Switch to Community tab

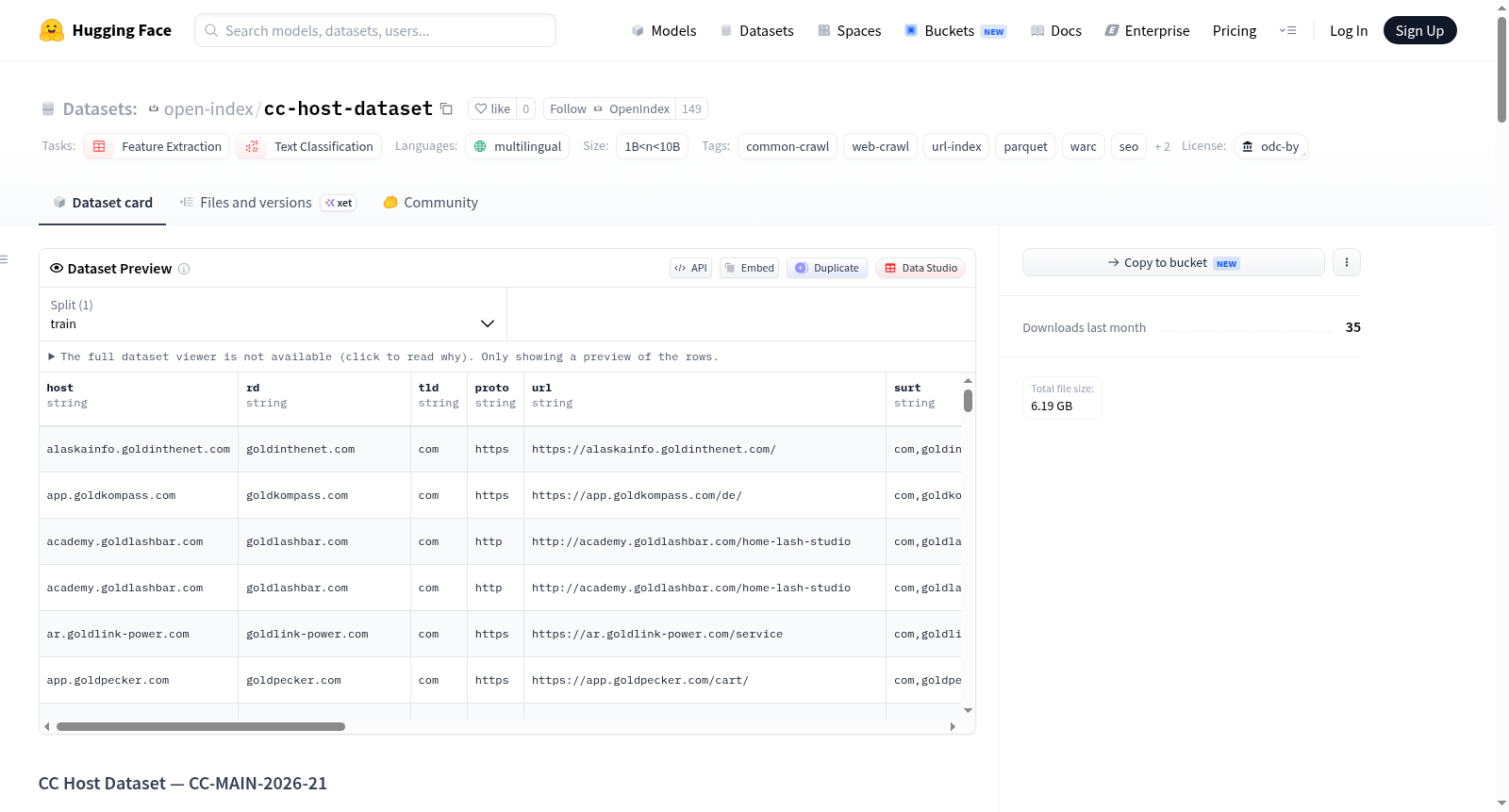click(x=430, y=202)
